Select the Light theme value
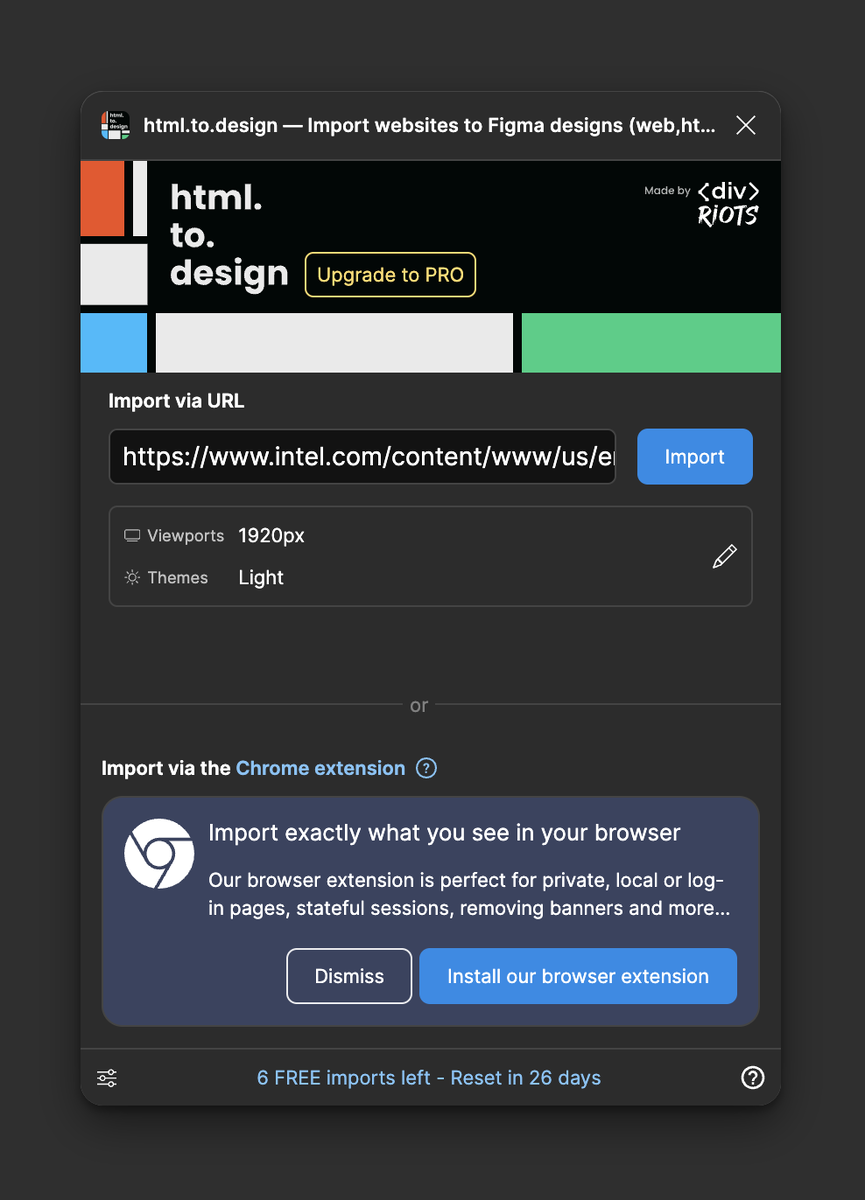Screen dimensions: 865x1200 (261, 578)
